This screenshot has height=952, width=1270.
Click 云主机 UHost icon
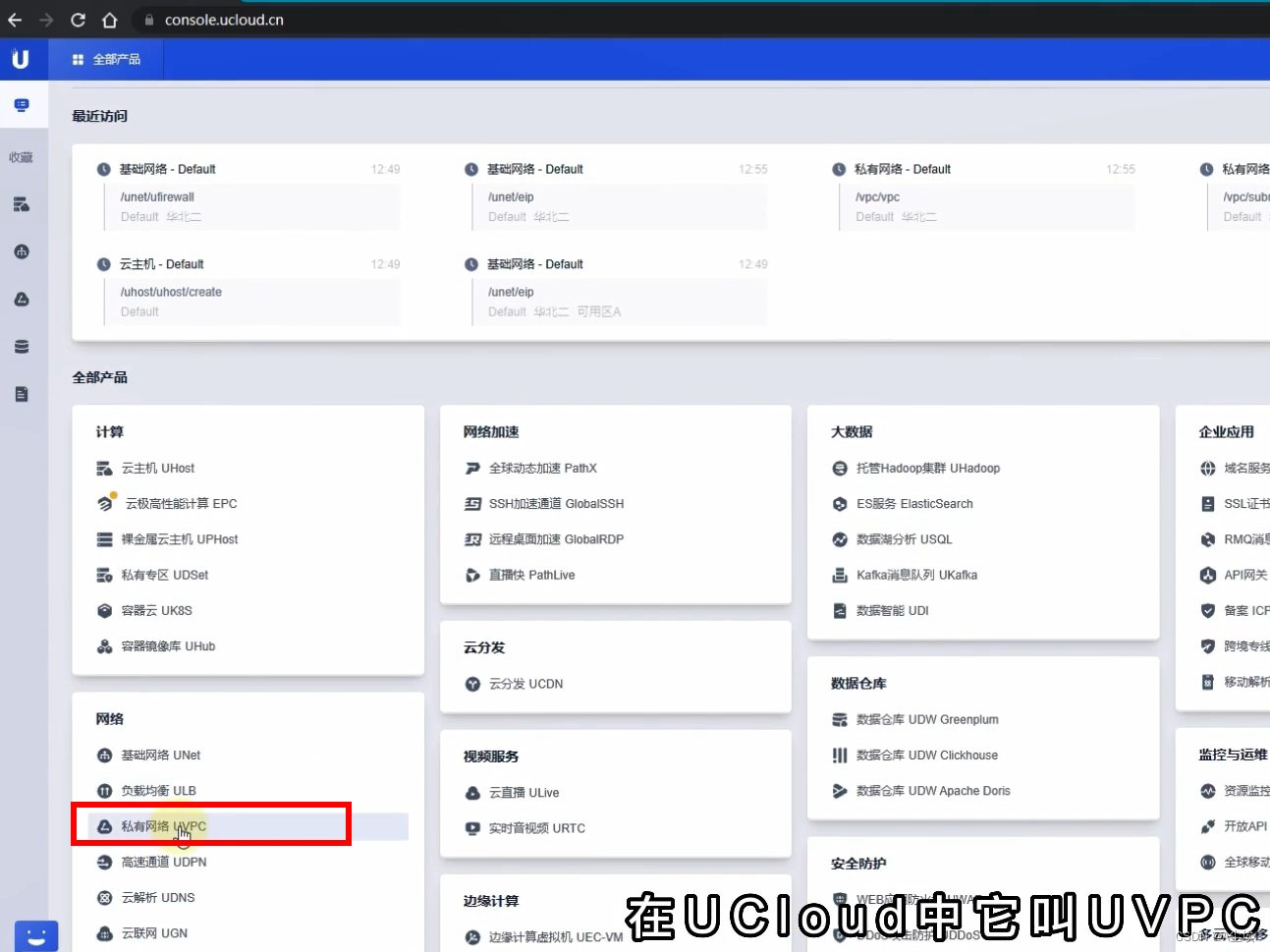(x=104, y=469)
